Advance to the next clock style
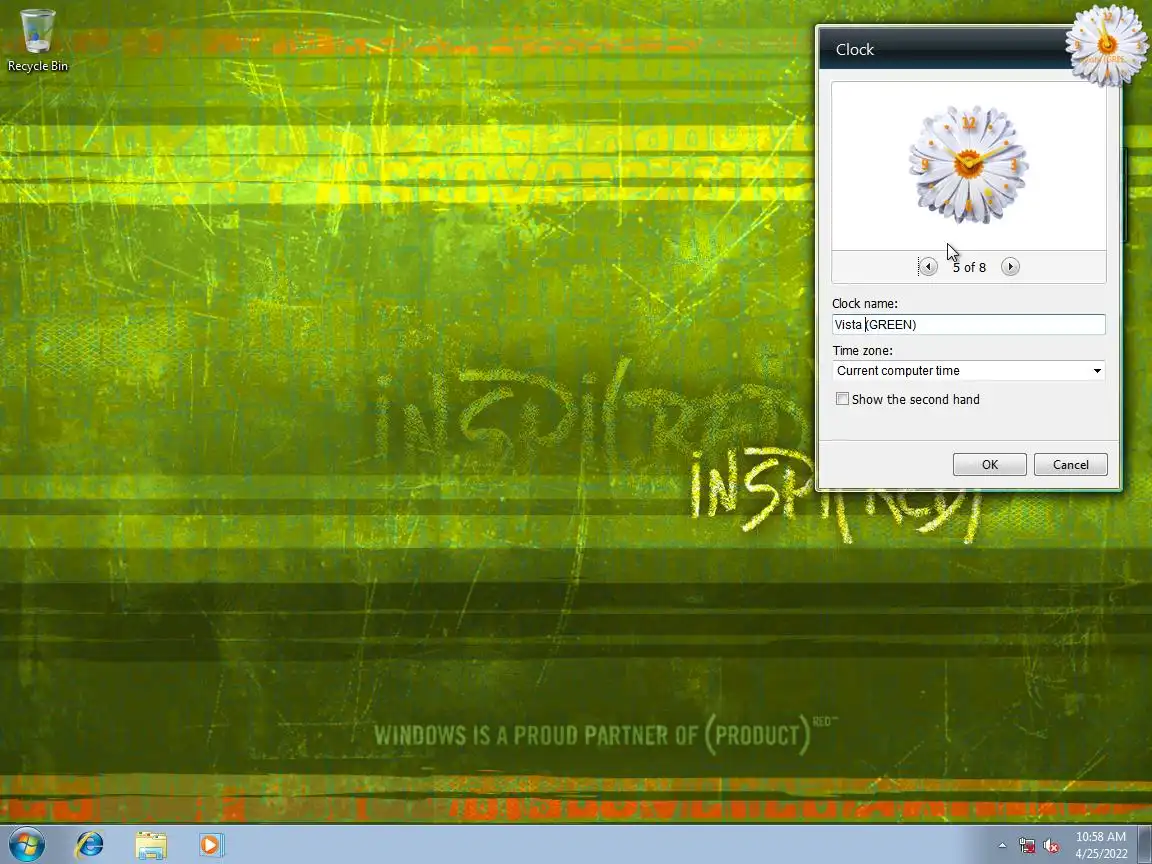1152x864 pixels. [x=1010, y=267]
